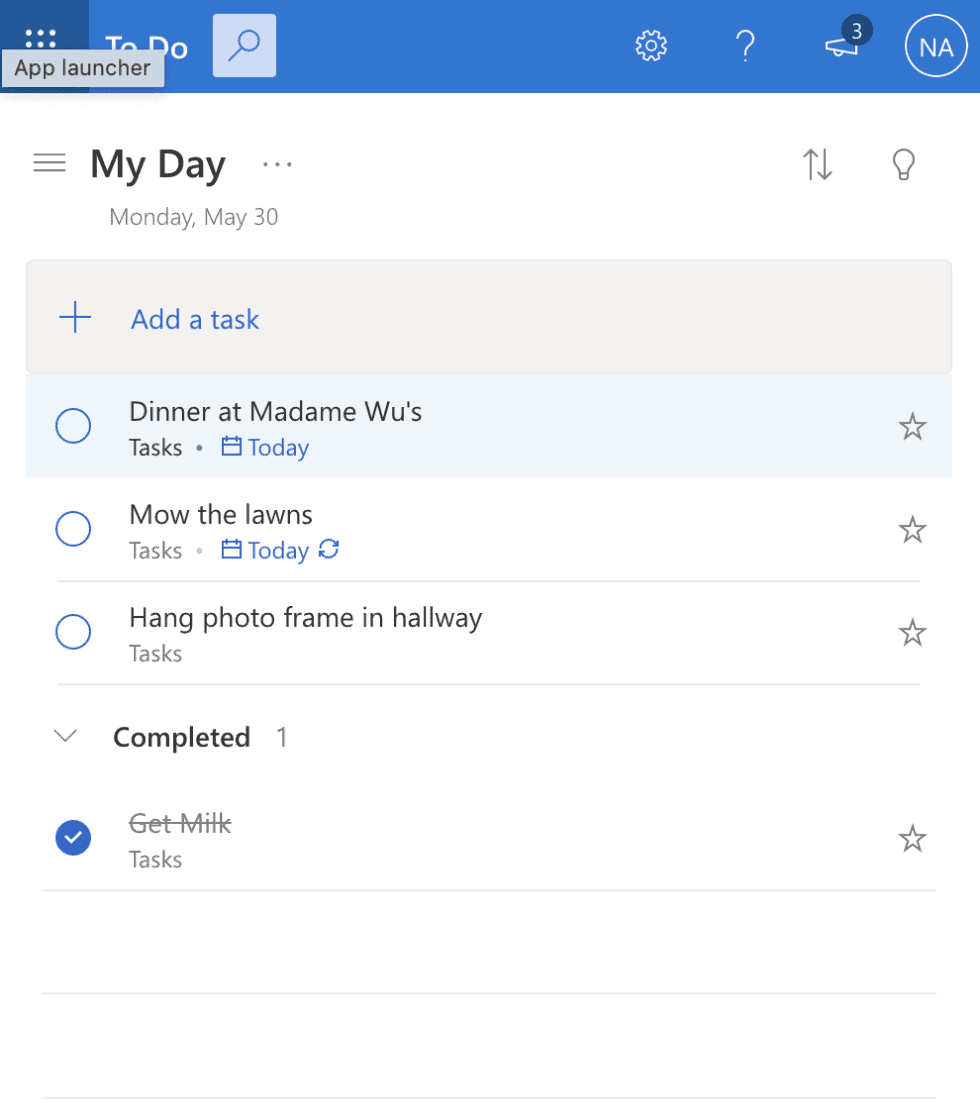Screen dimensions: 980x1119
Task: Click the Completed section header label
Action: (x=181, y=737)
